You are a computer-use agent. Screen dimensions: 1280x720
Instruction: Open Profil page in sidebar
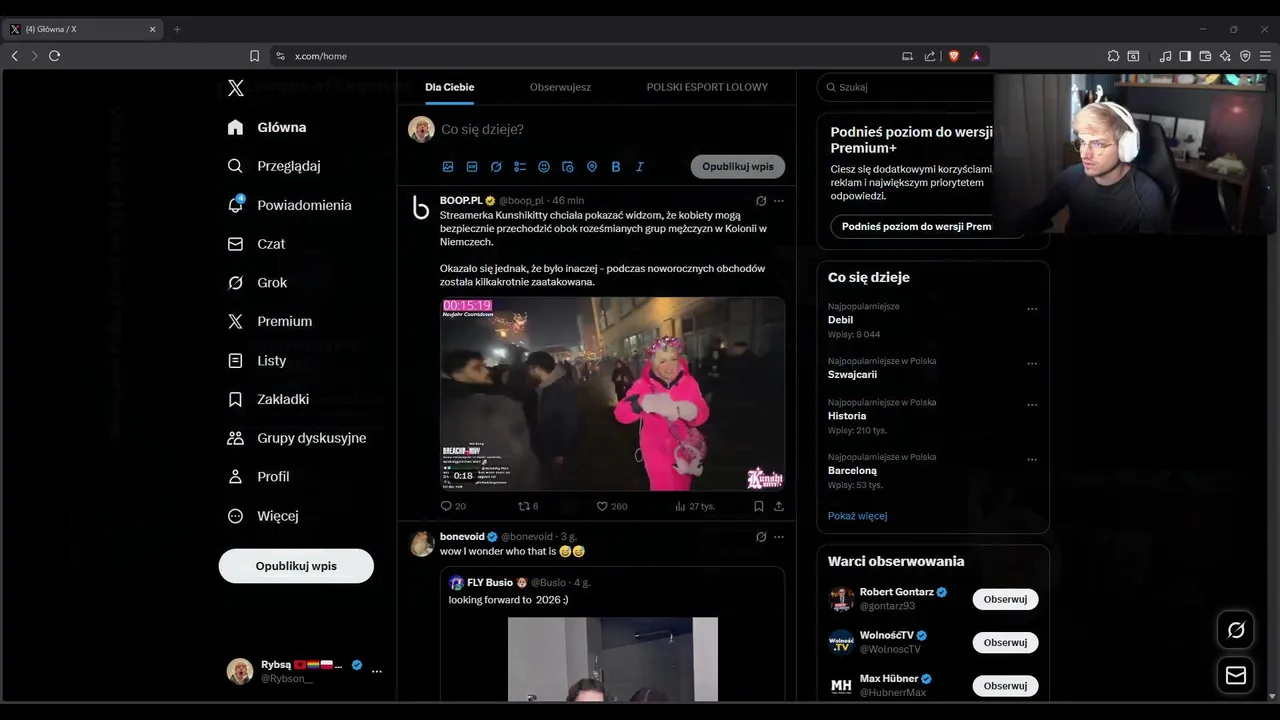click(x=258, y=477)
